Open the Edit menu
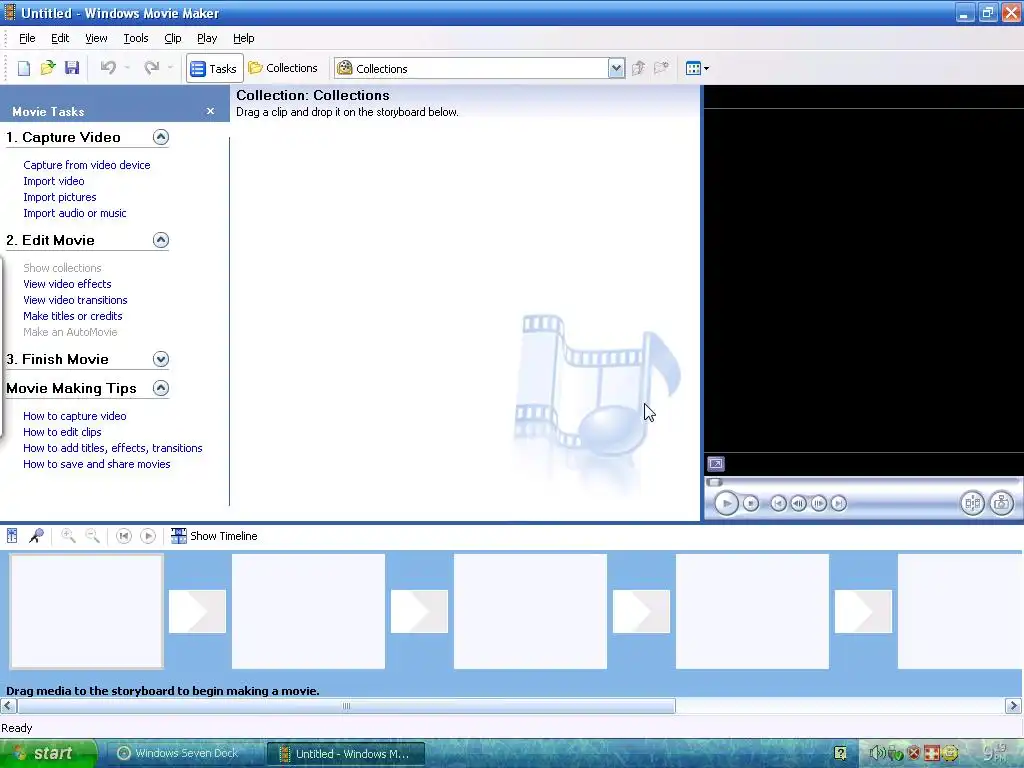The width and height of the screenshot is (1024, 768). click(x=60, y=38)
